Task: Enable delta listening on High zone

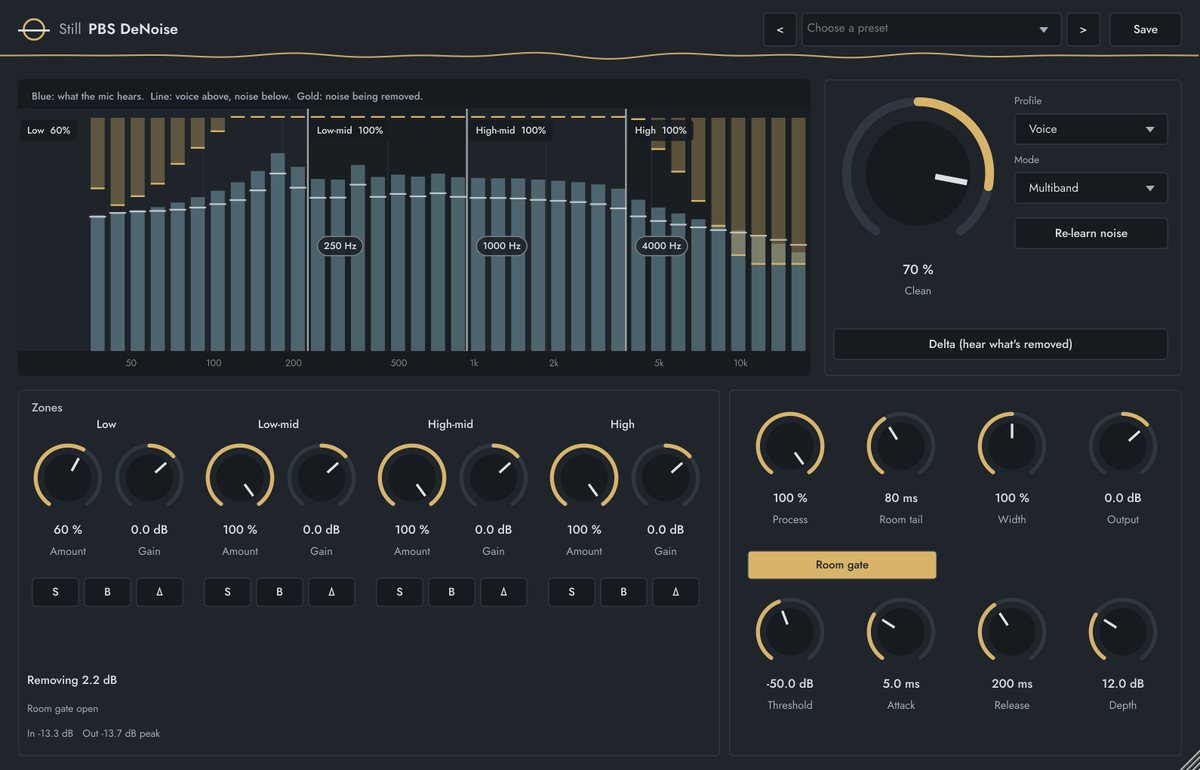Action: (x=676, y=592)
